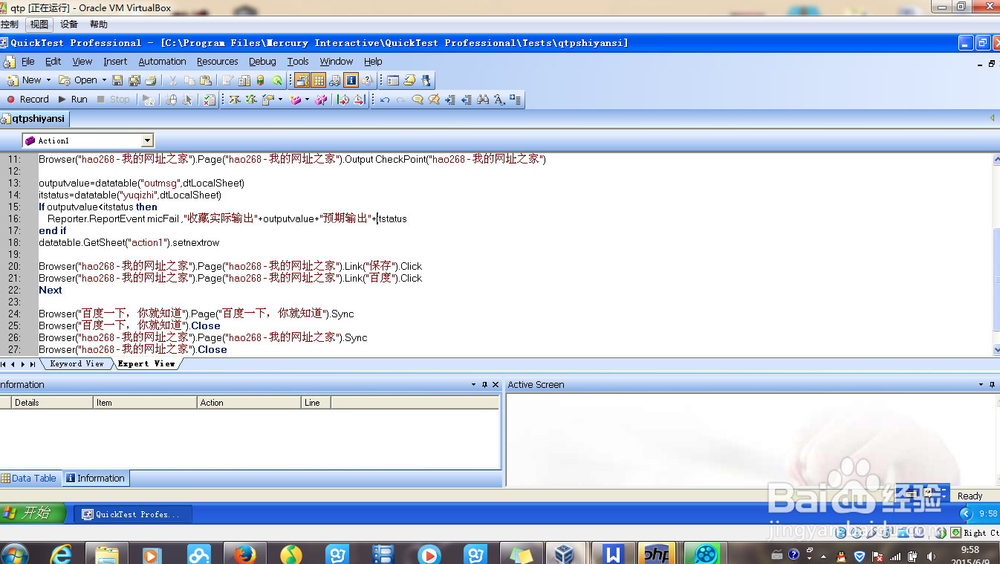The width and height of the screenshot is (1000, 564).
Task: Expand the Insert Call to Action dropdown arrow
Action: (x=307, y=100)
